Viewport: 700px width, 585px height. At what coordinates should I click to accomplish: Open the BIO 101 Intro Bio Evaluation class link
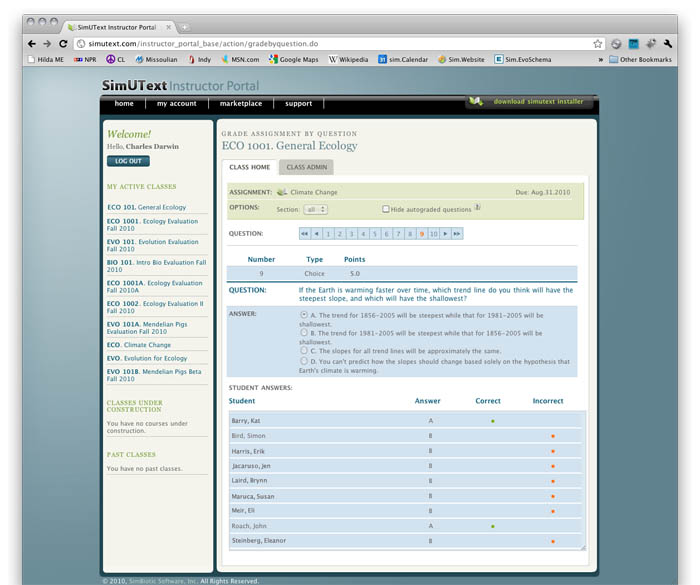(156, 265)
